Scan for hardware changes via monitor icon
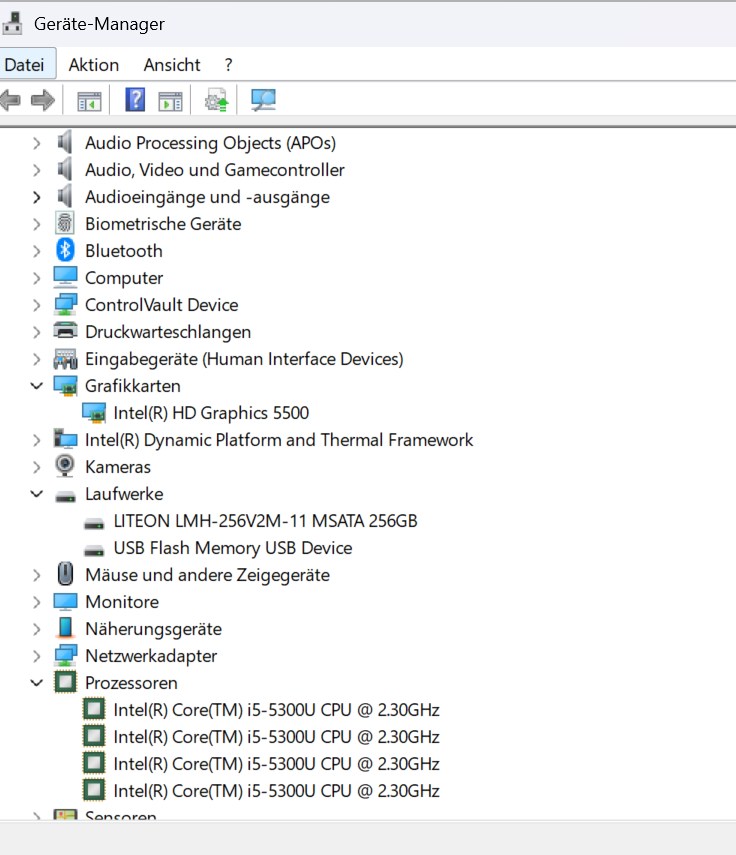This screenshot has height=855, width=736. [263, 100]
